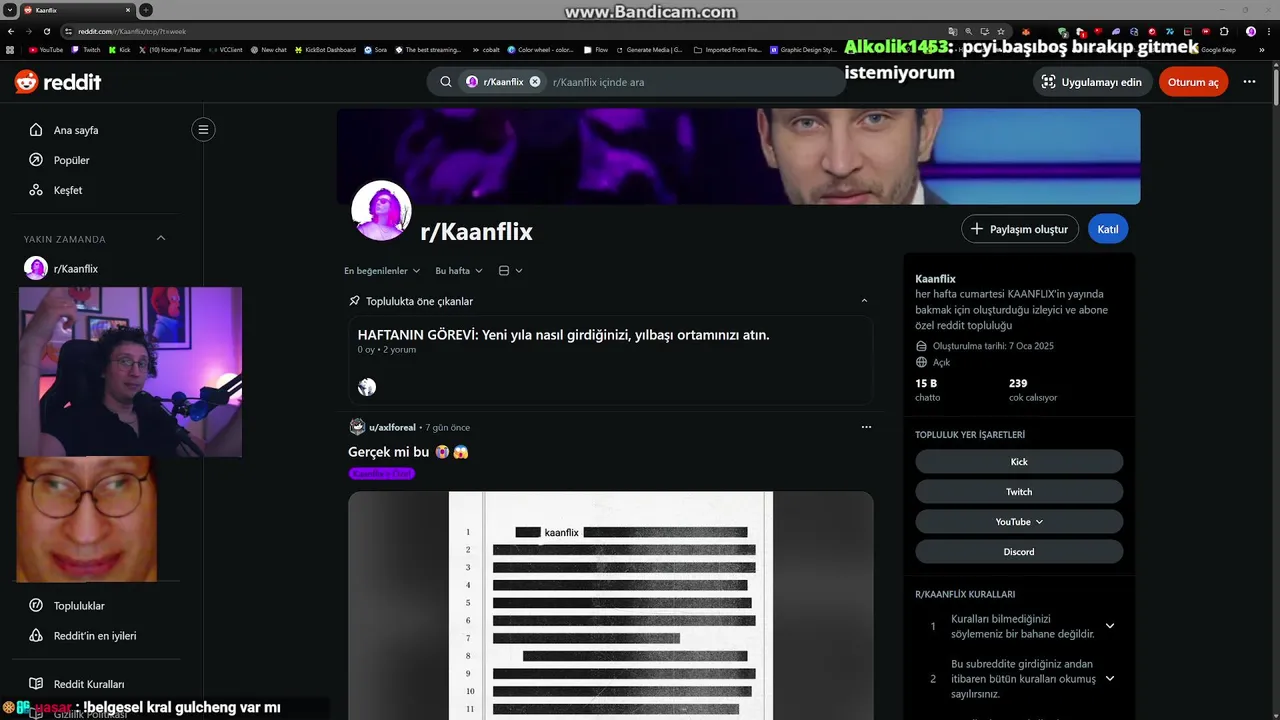Open the 'Graphic Design Styl...' bookmark
This screenshot has width=1280, height=720.
tap(804, 49)
